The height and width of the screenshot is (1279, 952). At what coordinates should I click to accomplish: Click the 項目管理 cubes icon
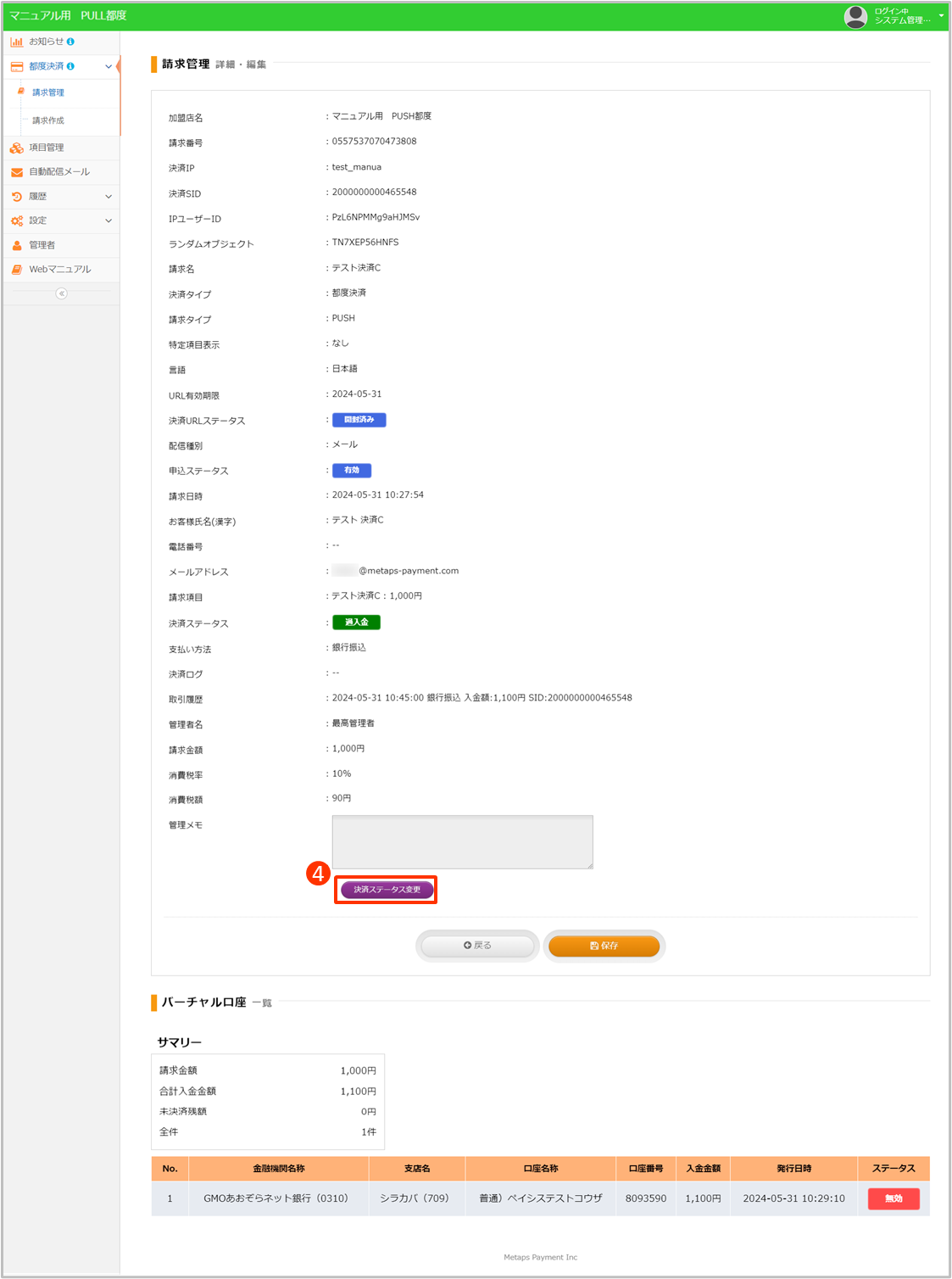(17, 148)
